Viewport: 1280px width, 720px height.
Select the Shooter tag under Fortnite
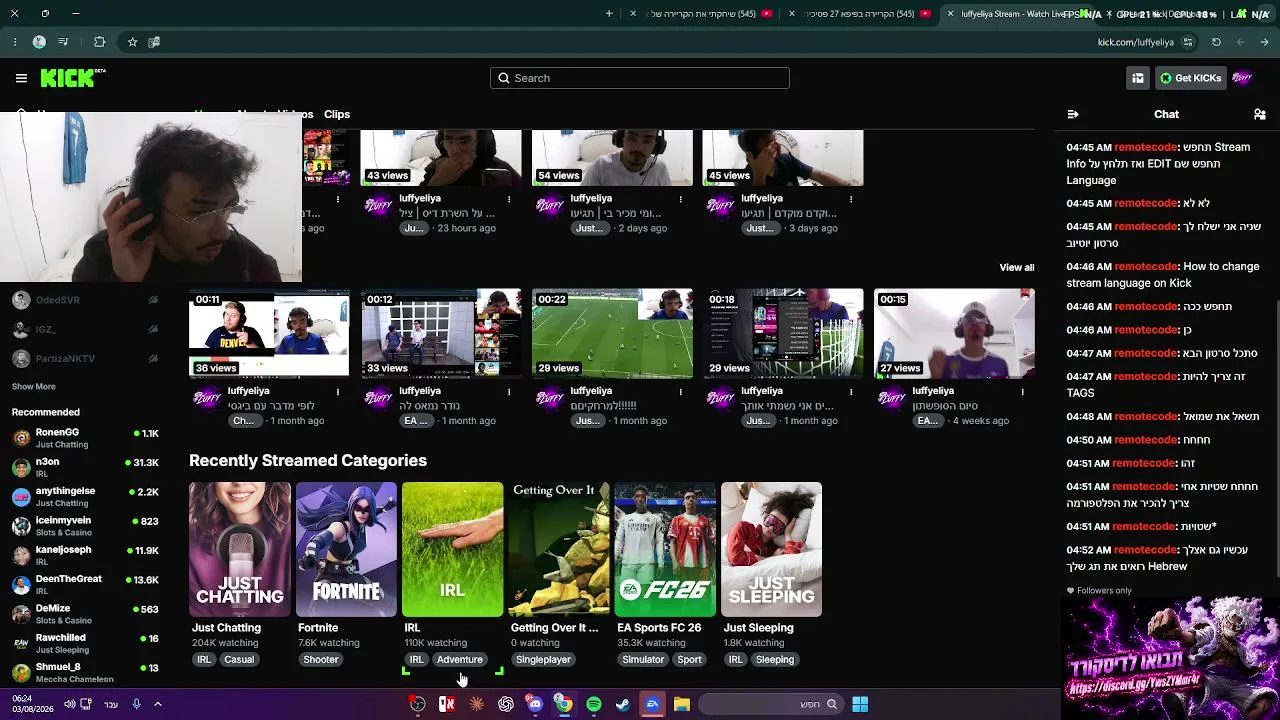click(321, 660)
